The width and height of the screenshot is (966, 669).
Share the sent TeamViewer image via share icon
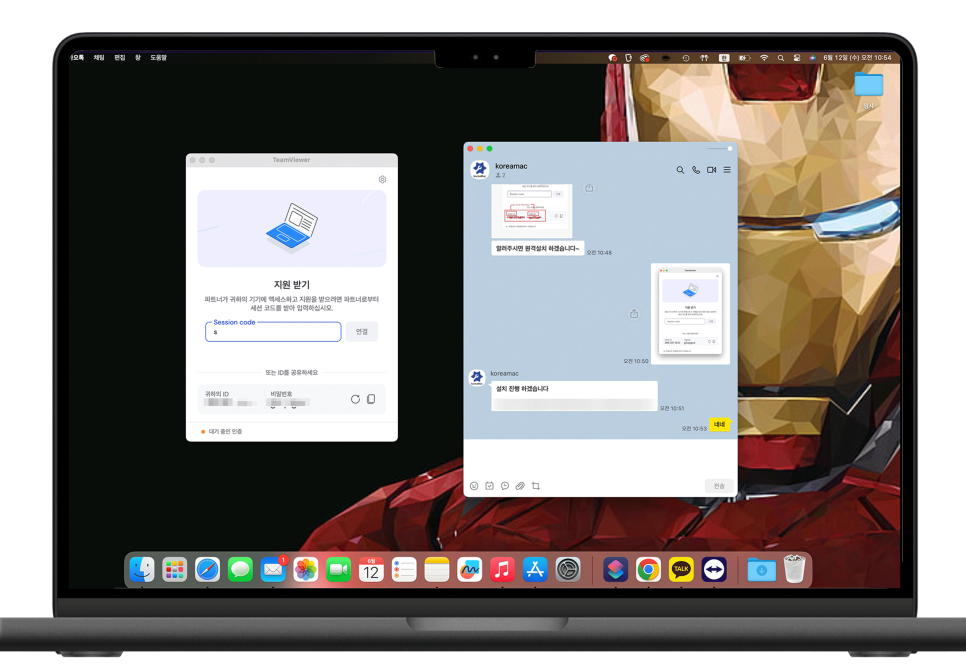(x=634, y=314)
